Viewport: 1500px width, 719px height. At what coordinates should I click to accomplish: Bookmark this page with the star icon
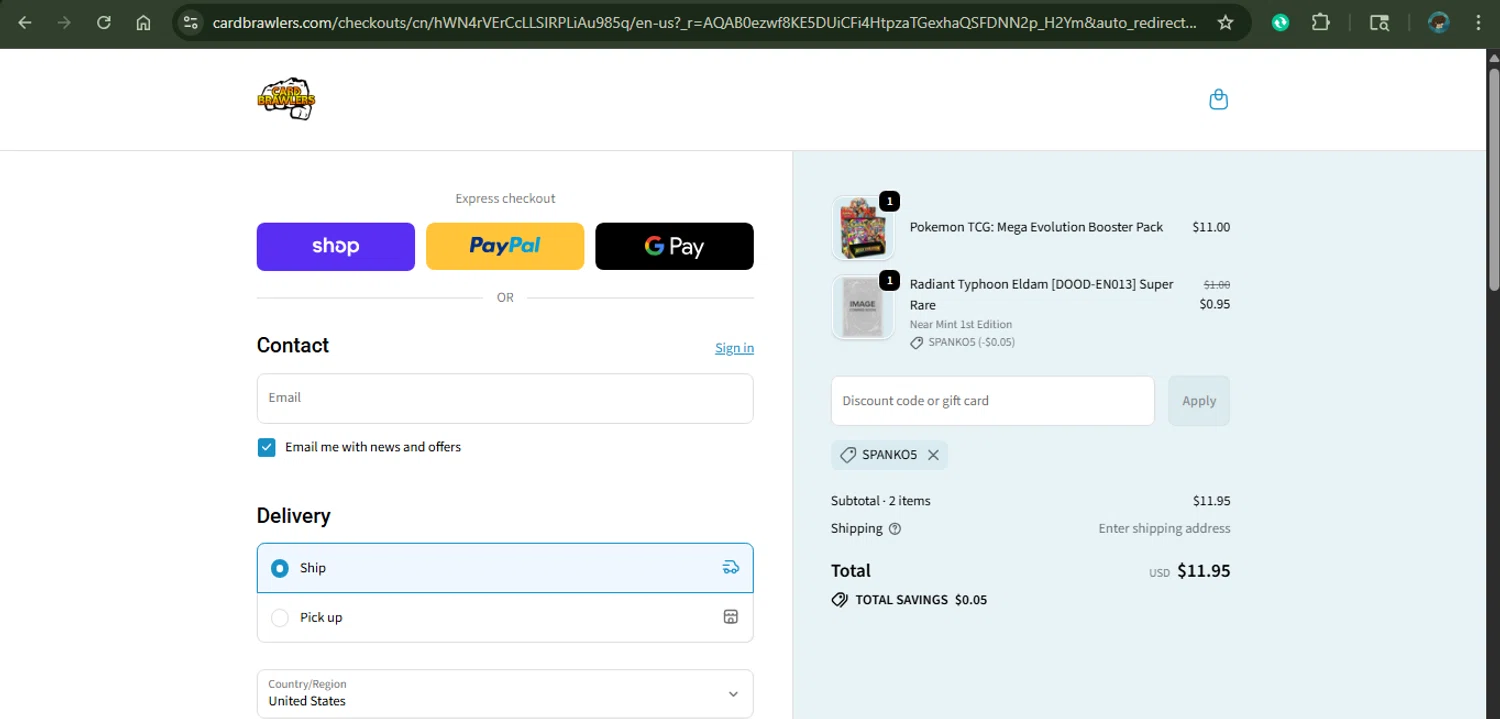(1225, 22)
